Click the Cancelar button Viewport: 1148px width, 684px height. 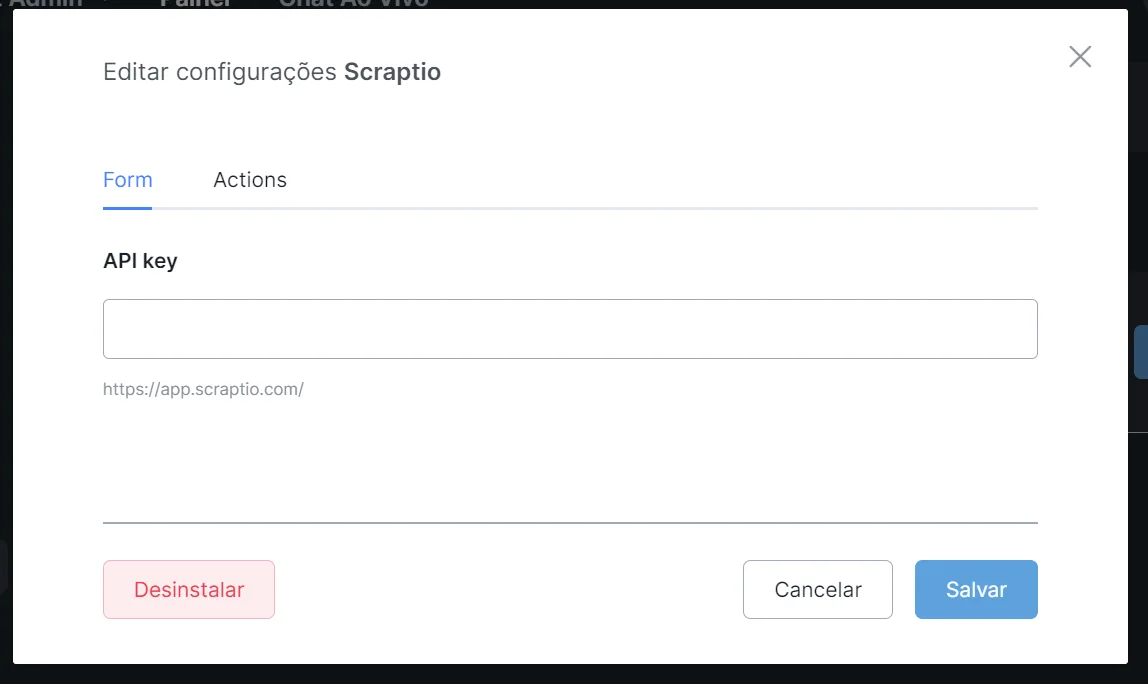(818, 590)
